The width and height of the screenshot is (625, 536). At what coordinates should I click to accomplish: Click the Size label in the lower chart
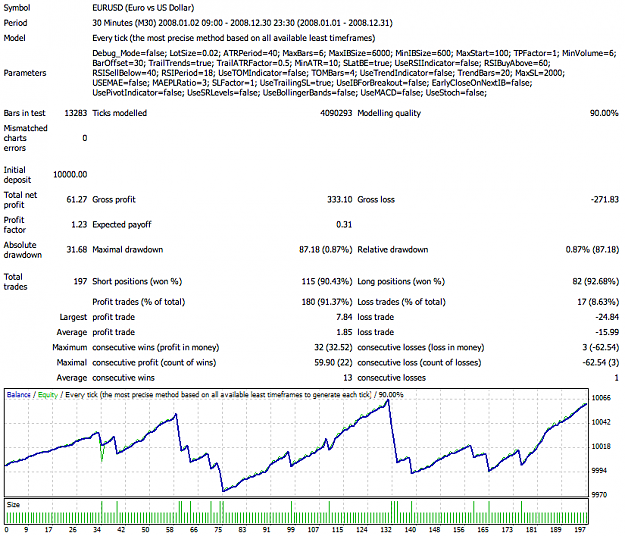tap(13, 505)
